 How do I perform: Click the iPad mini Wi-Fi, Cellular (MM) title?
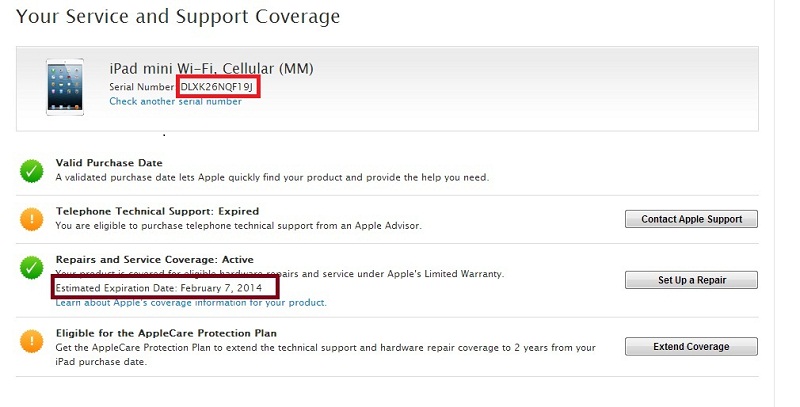point(211,69)
